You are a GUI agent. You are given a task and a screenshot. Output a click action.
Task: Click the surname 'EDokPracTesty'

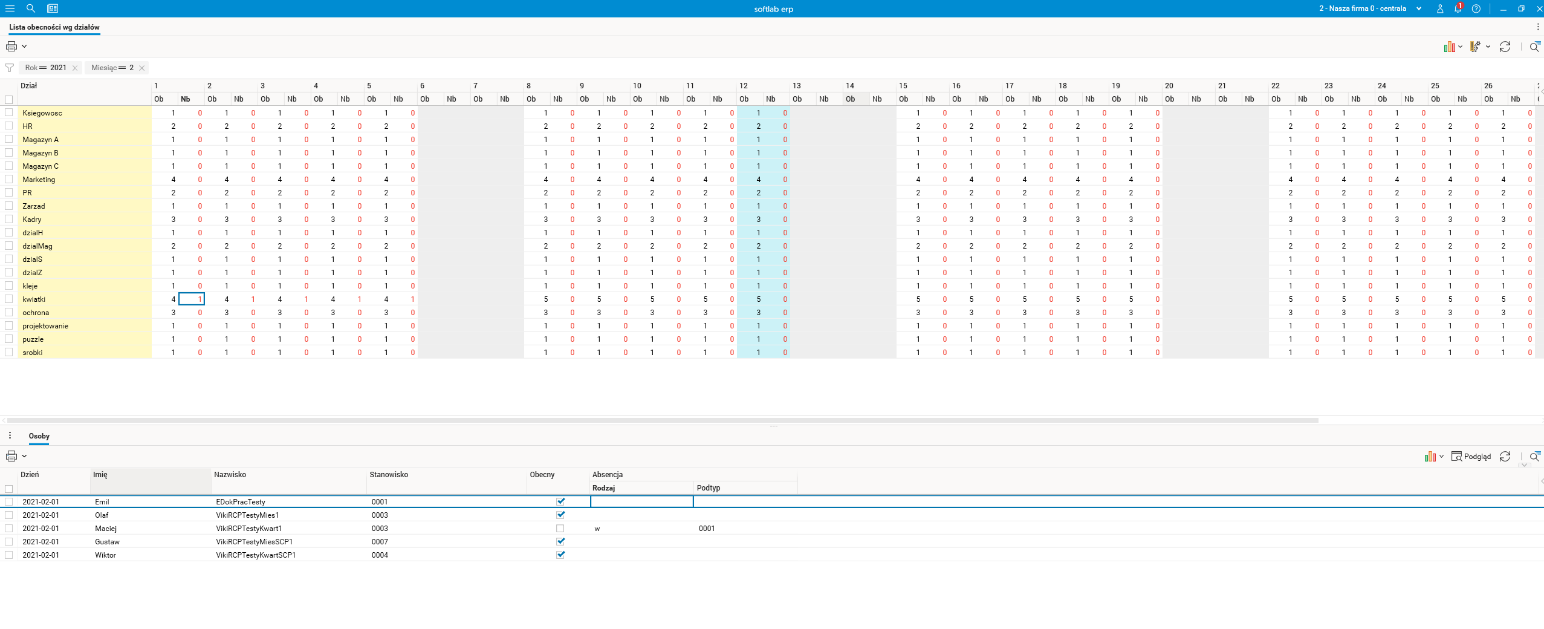(240, 501)
